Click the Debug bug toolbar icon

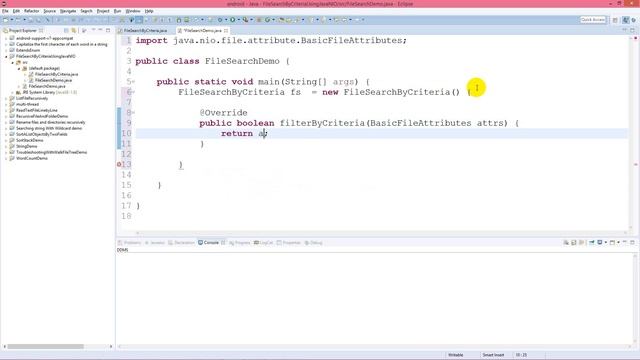click(220, 20)
